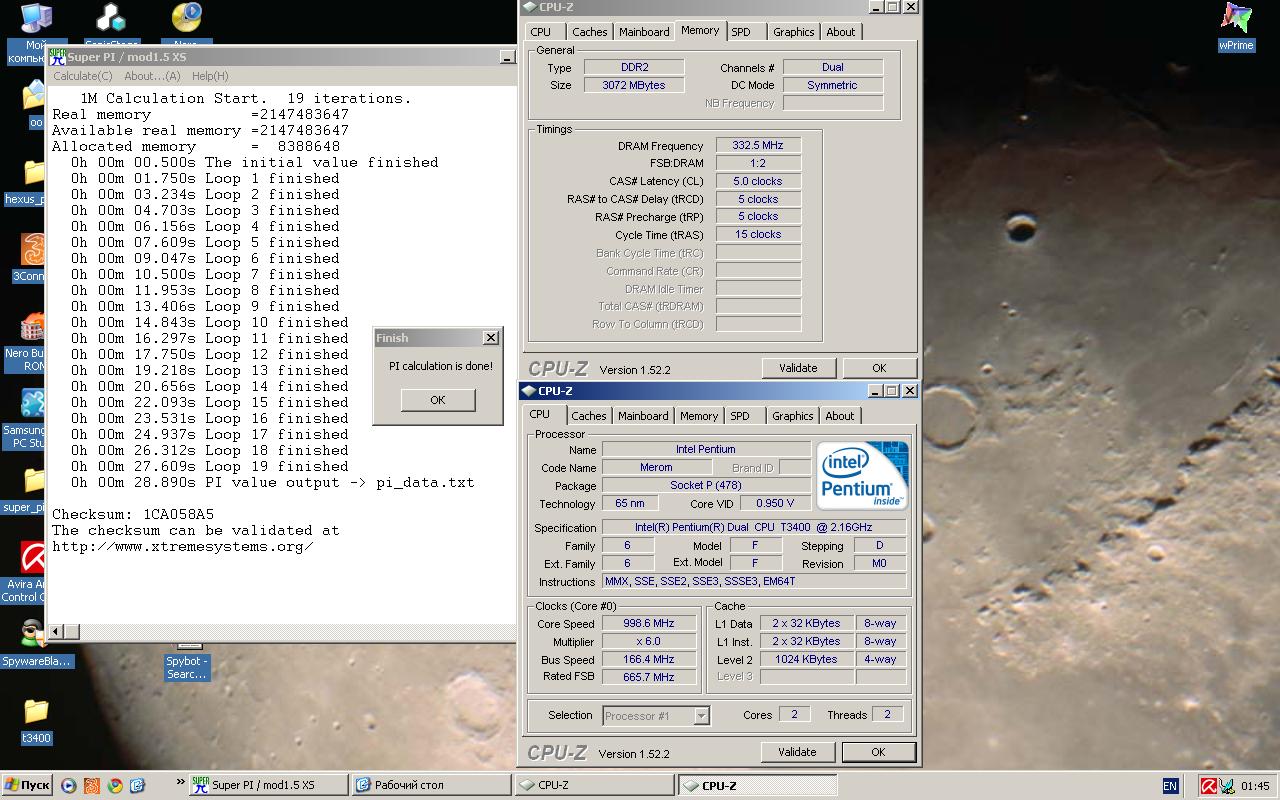Viewport: 1280px width, 800px height.
Task: Click the Level 2 cache 1024 KBytes field
Action: click(x=806, y=659)
